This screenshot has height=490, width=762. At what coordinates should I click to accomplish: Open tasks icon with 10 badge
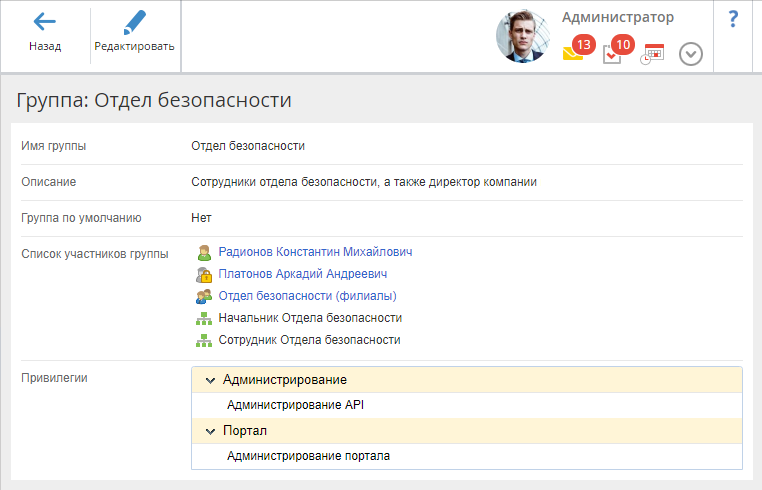613,54
